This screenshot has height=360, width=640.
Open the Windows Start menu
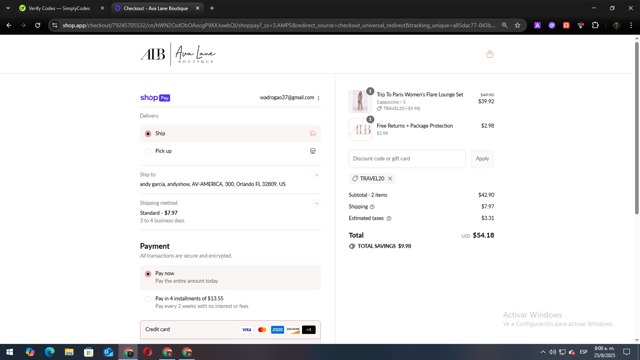[9, 352]
